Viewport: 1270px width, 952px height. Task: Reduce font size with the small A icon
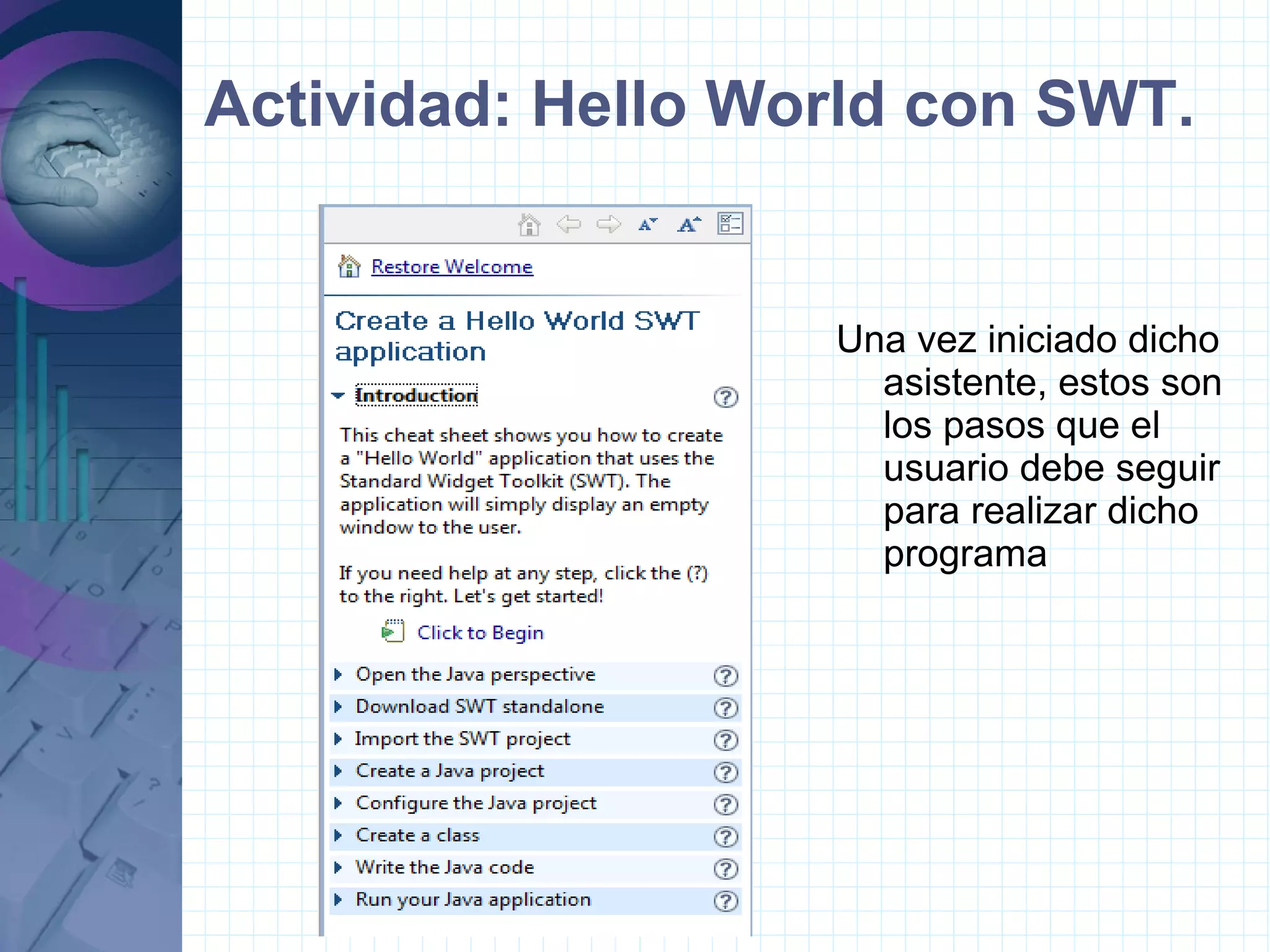pyautogui.click(x=647, y=225)
